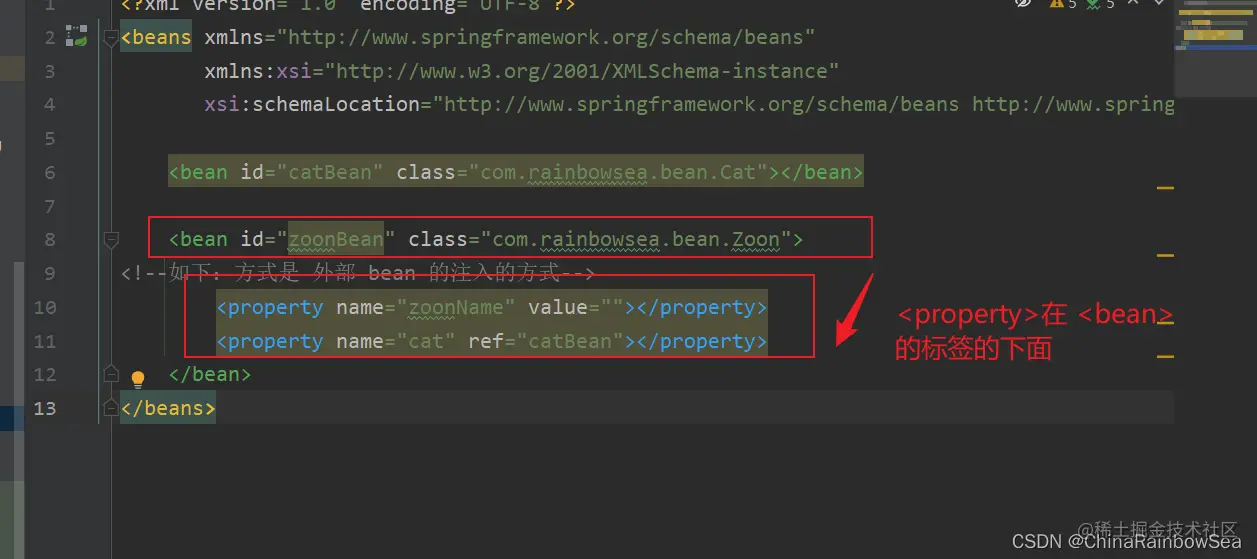Click the "zoonBean" id value on line 8
The height and width of the screenshot is (559, 1257).
pyautogui.click(x=336, y=240)
